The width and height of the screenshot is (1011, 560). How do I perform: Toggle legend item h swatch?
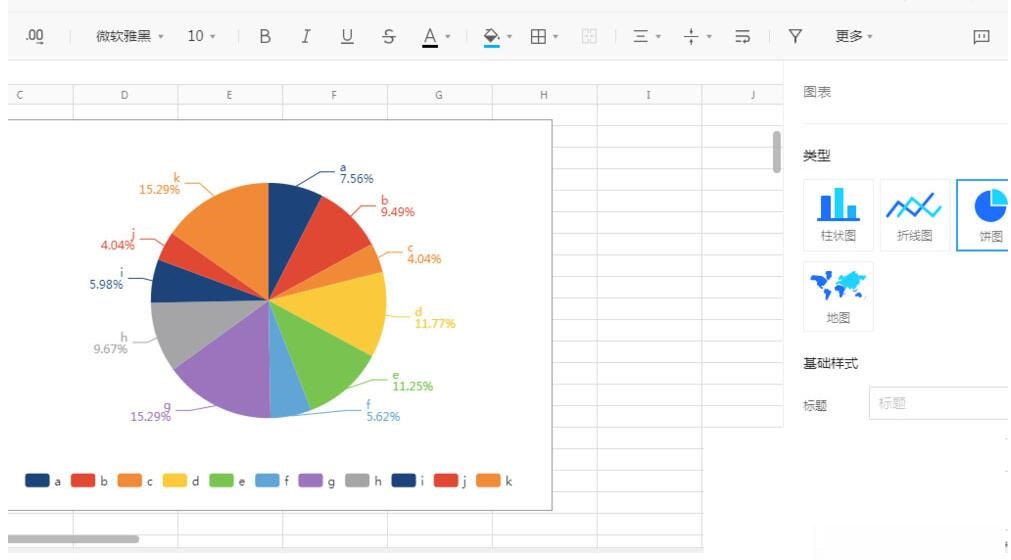pyautogui.click(x=357, y=481)
